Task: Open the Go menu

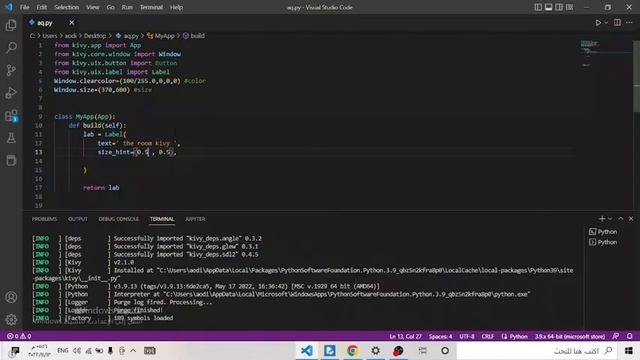Action: (111, 7)
